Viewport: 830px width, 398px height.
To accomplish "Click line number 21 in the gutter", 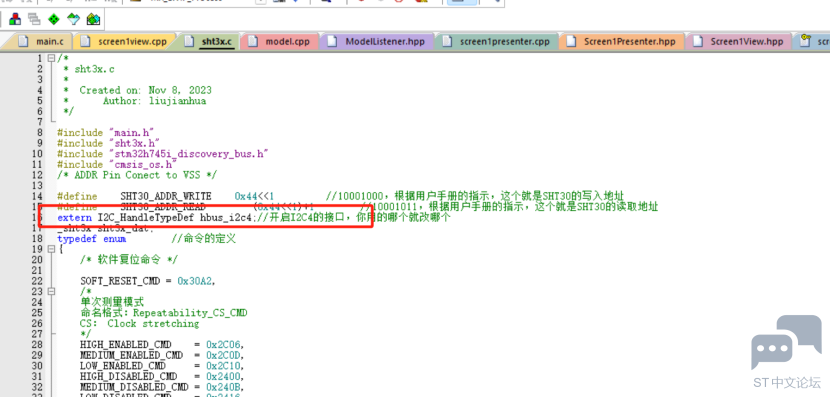I will pos(37,270).
